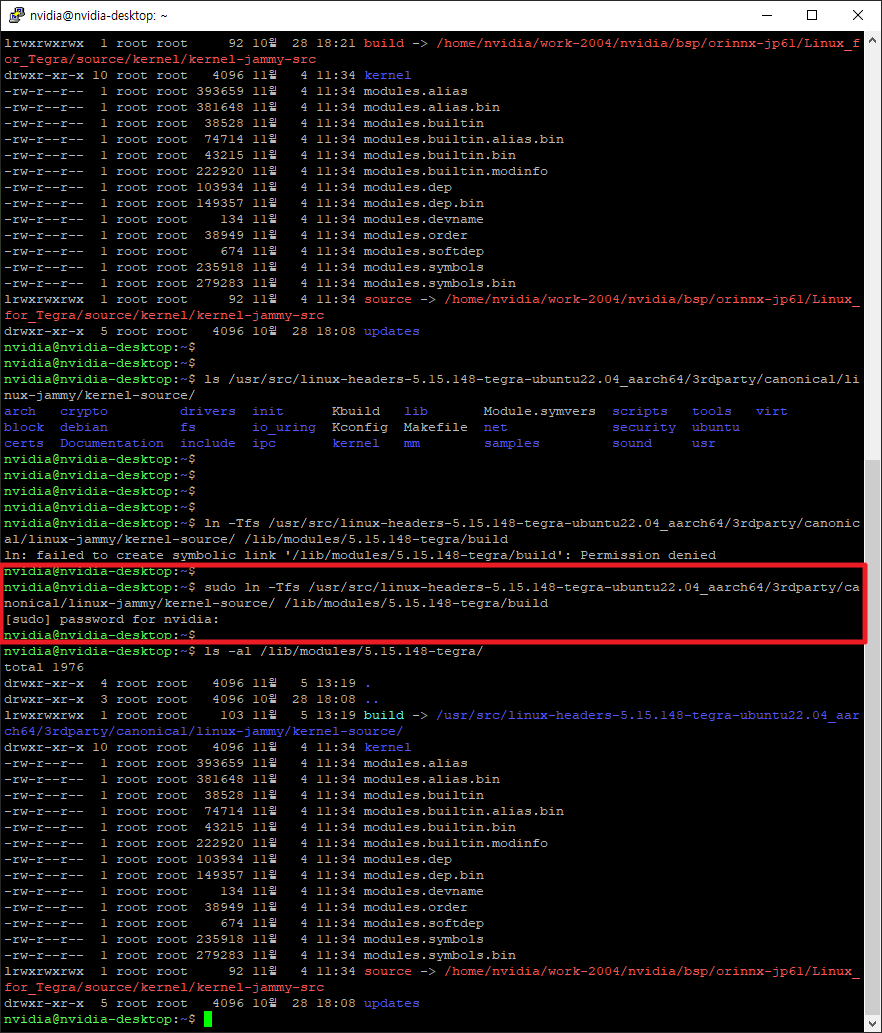
Task: Click the 'include' directory name
Action: point(207,443)
